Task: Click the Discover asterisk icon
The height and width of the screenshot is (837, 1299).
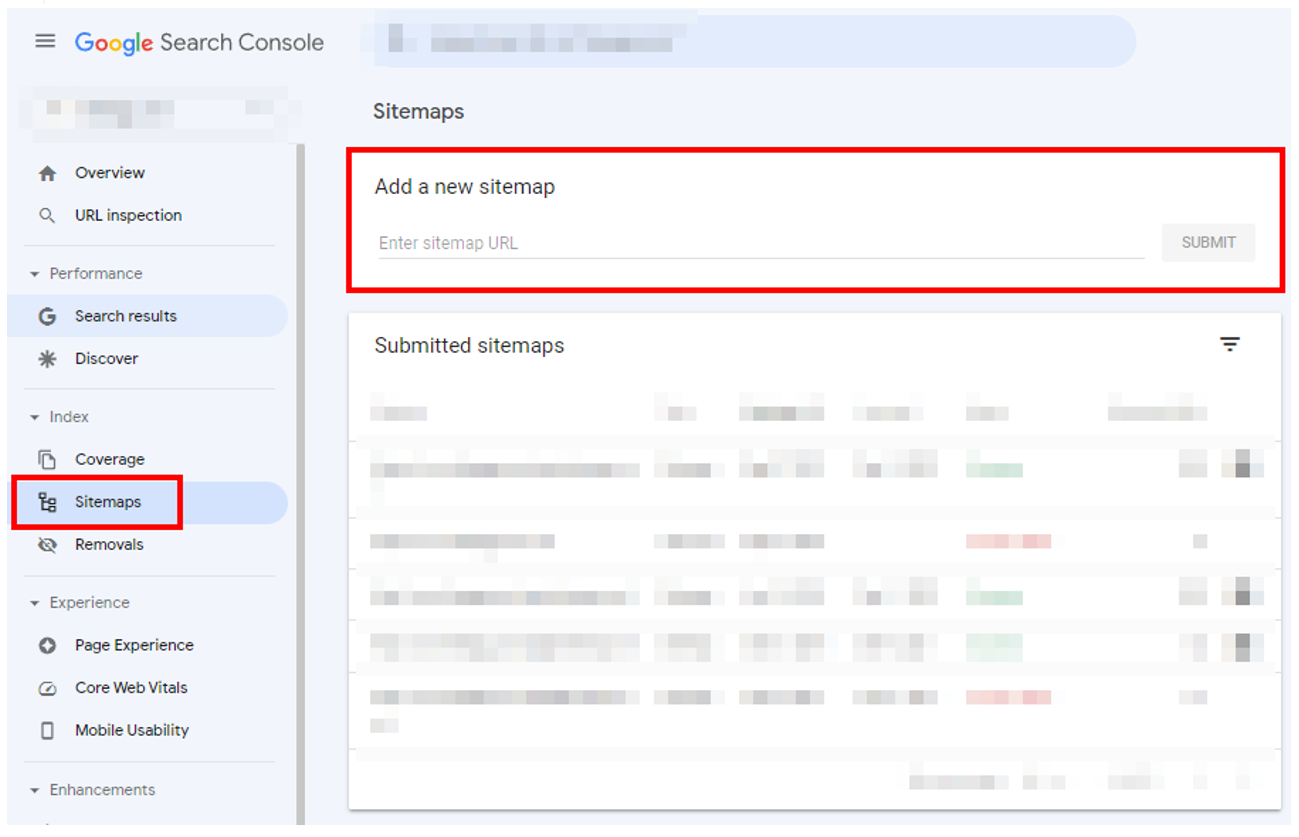Action: point(47,359)
